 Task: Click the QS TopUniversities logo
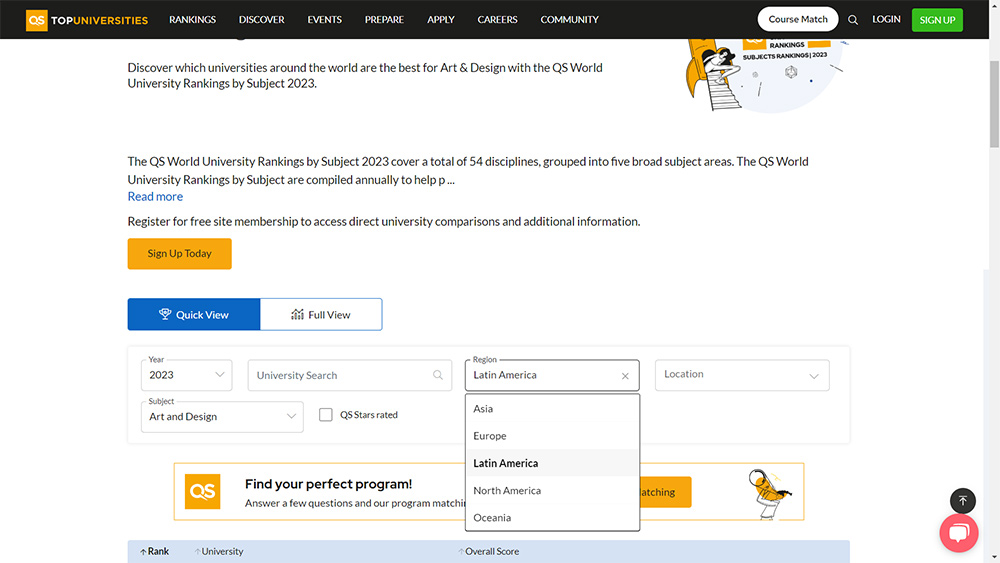coord(87,20)
